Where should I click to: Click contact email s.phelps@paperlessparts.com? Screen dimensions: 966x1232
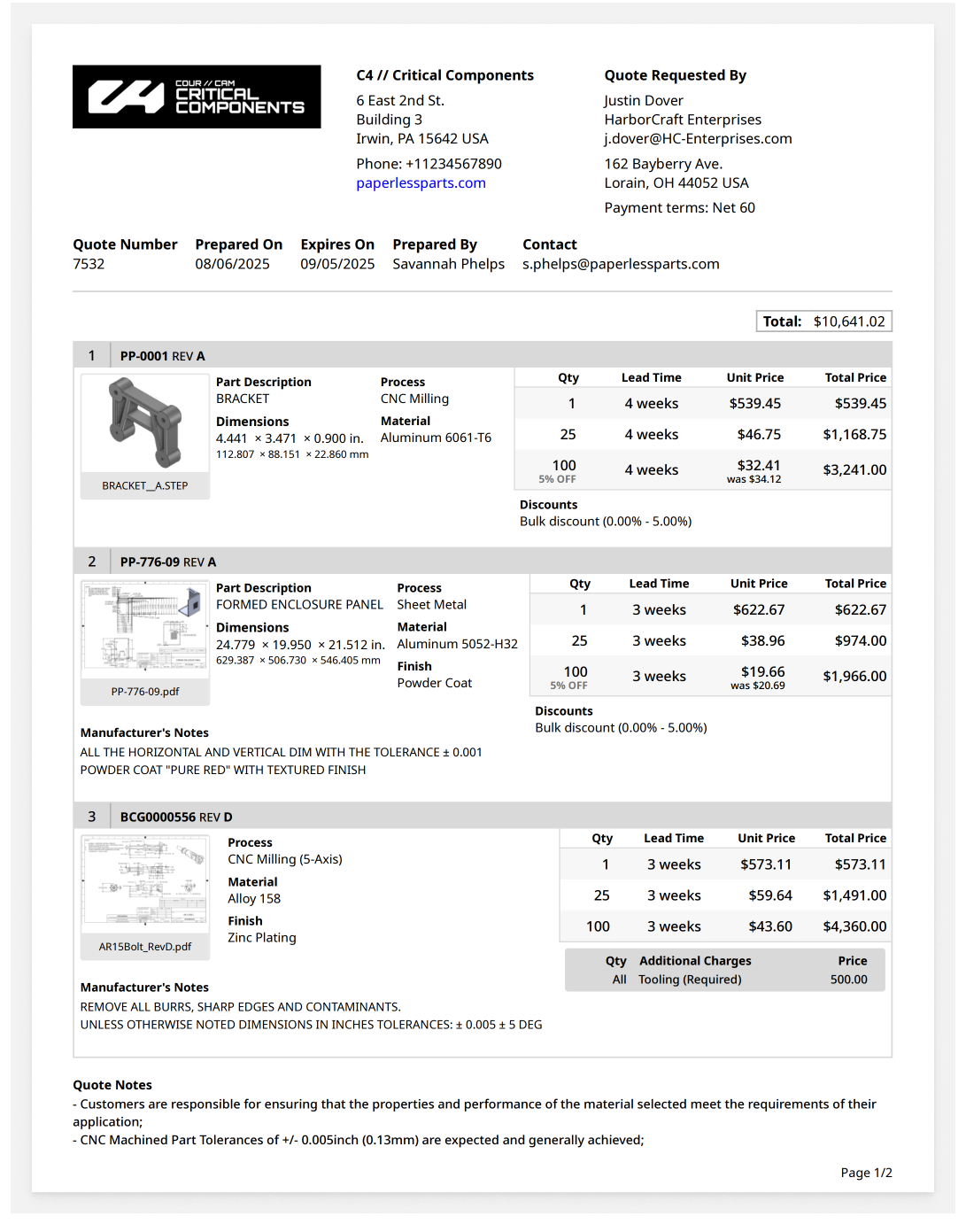click(x=621, y=264)
